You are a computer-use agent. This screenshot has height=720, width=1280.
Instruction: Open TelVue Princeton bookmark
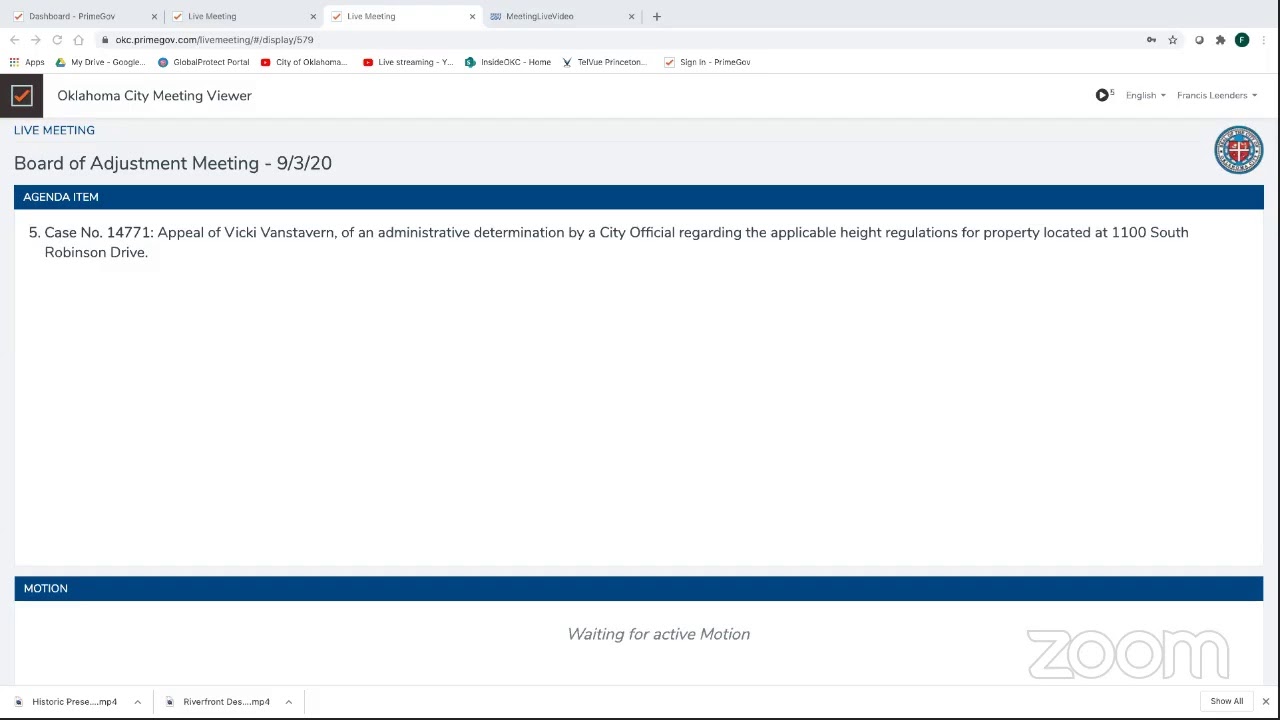(604, 62)
